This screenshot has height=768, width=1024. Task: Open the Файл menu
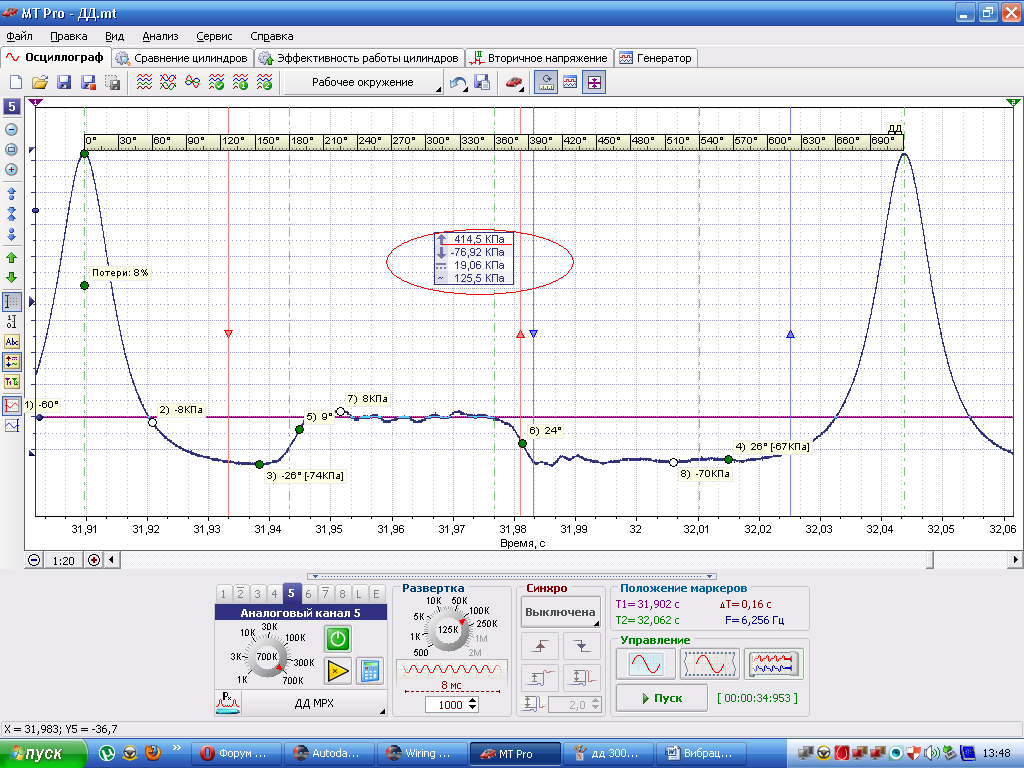(20, 37)
